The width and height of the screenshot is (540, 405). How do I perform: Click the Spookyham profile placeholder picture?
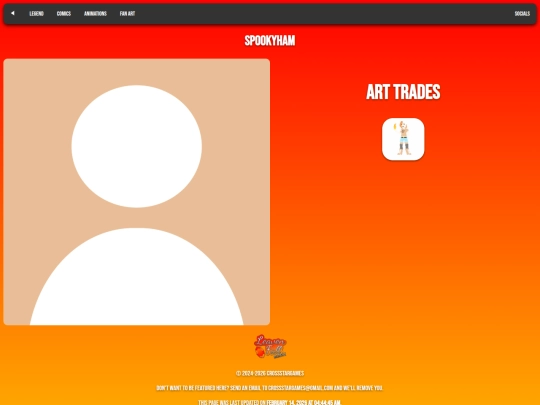point(137,192)
